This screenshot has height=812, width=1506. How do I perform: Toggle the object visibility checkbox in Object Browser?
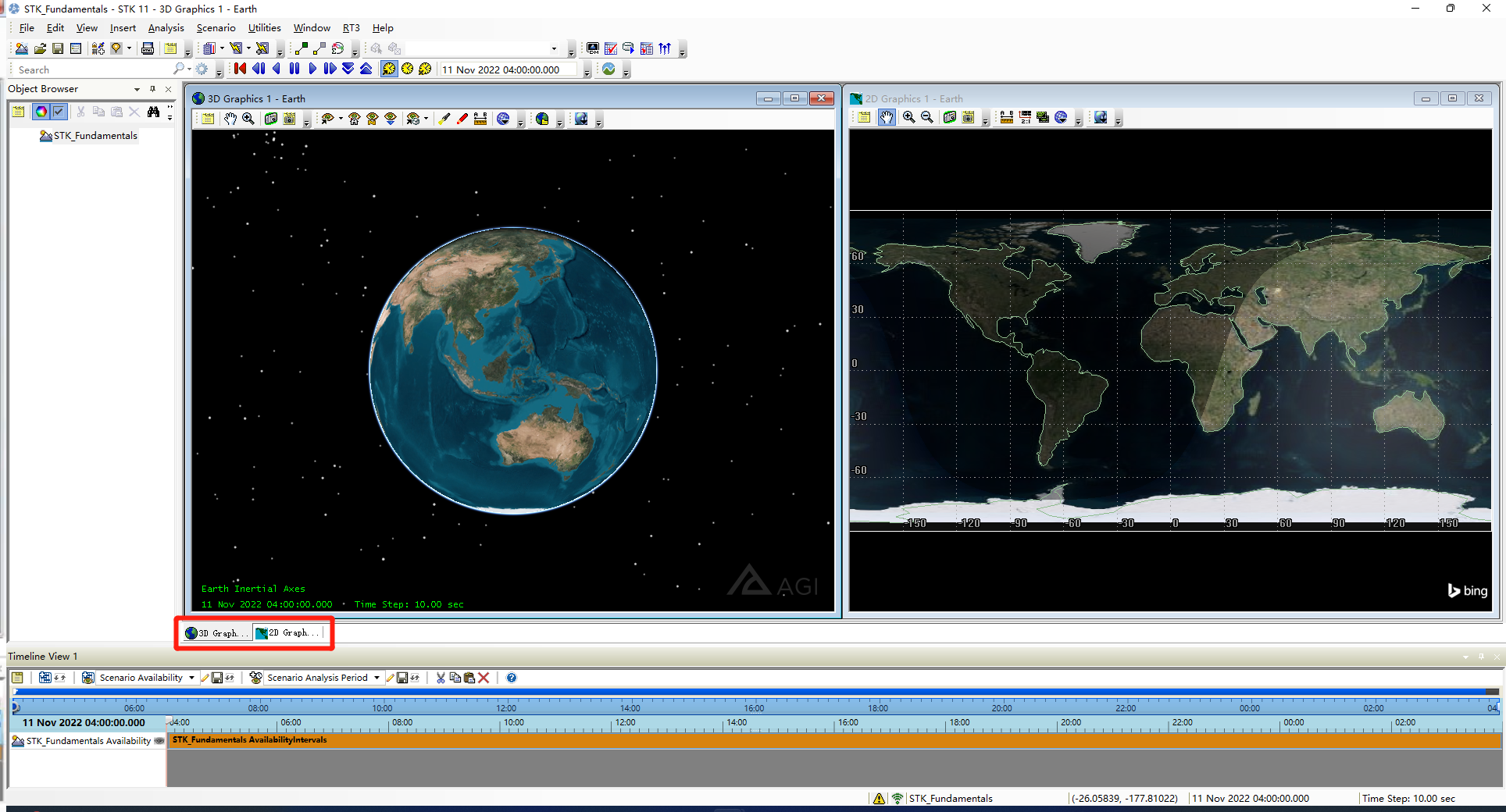tap(59, 111)
